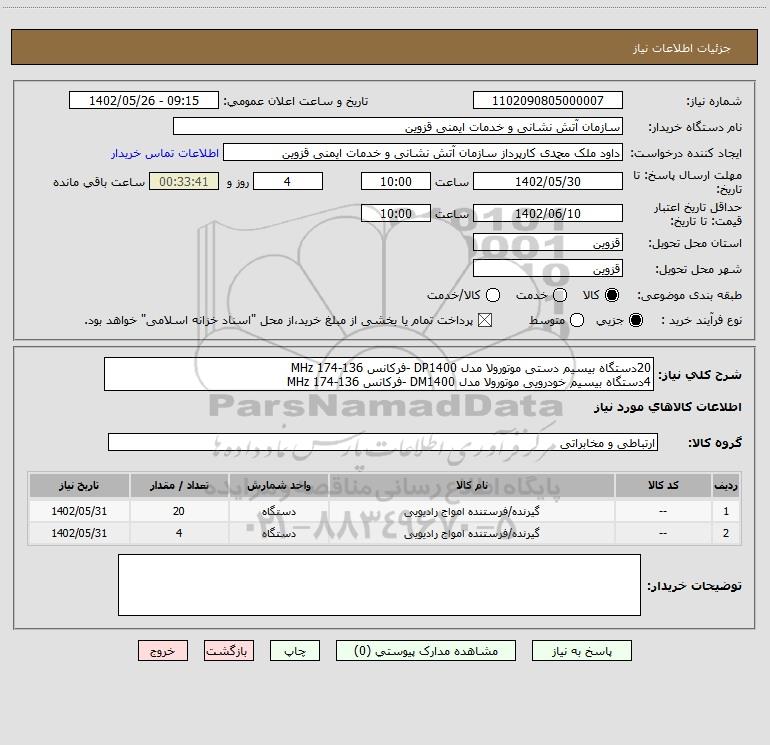Viewport: 770px width, 745px height.
Task: Click the response deadline time field 10:00
Action: pos(396,181)
